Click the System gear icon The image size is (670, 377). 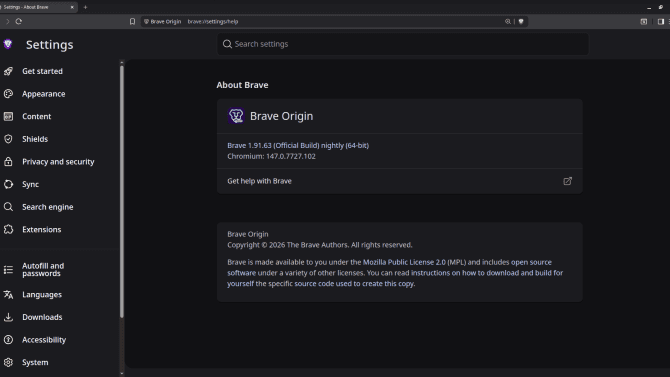click(8, 362)
